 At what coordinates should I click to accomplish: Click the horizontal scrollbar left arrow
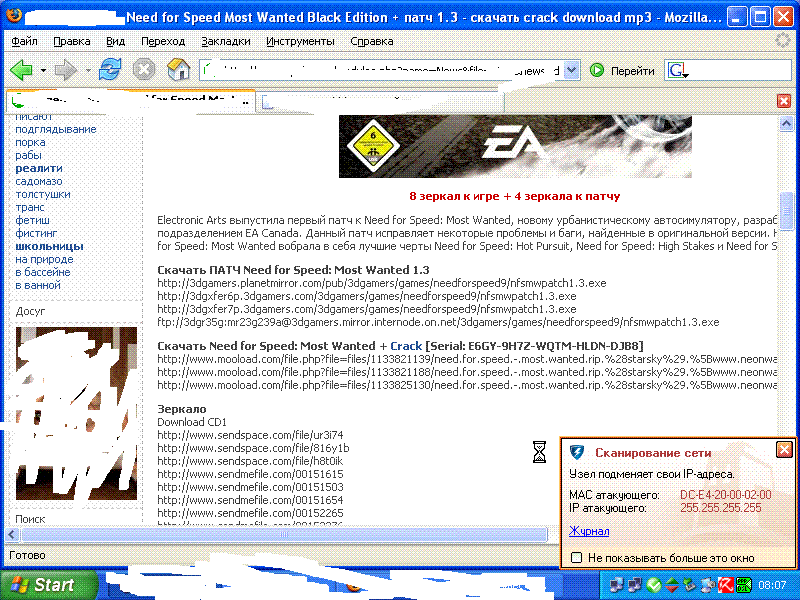coord(12,535)
